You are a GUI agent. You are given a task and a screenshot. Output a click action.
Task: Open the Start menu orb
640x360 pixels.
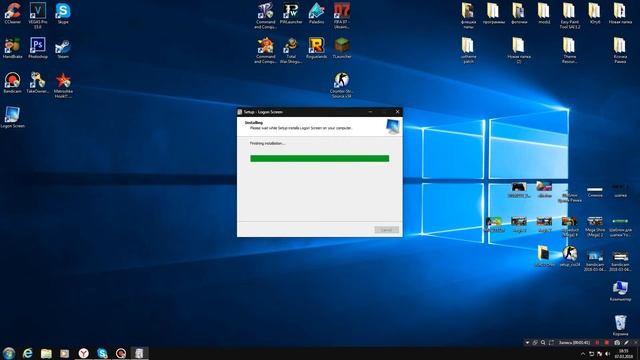9,353
